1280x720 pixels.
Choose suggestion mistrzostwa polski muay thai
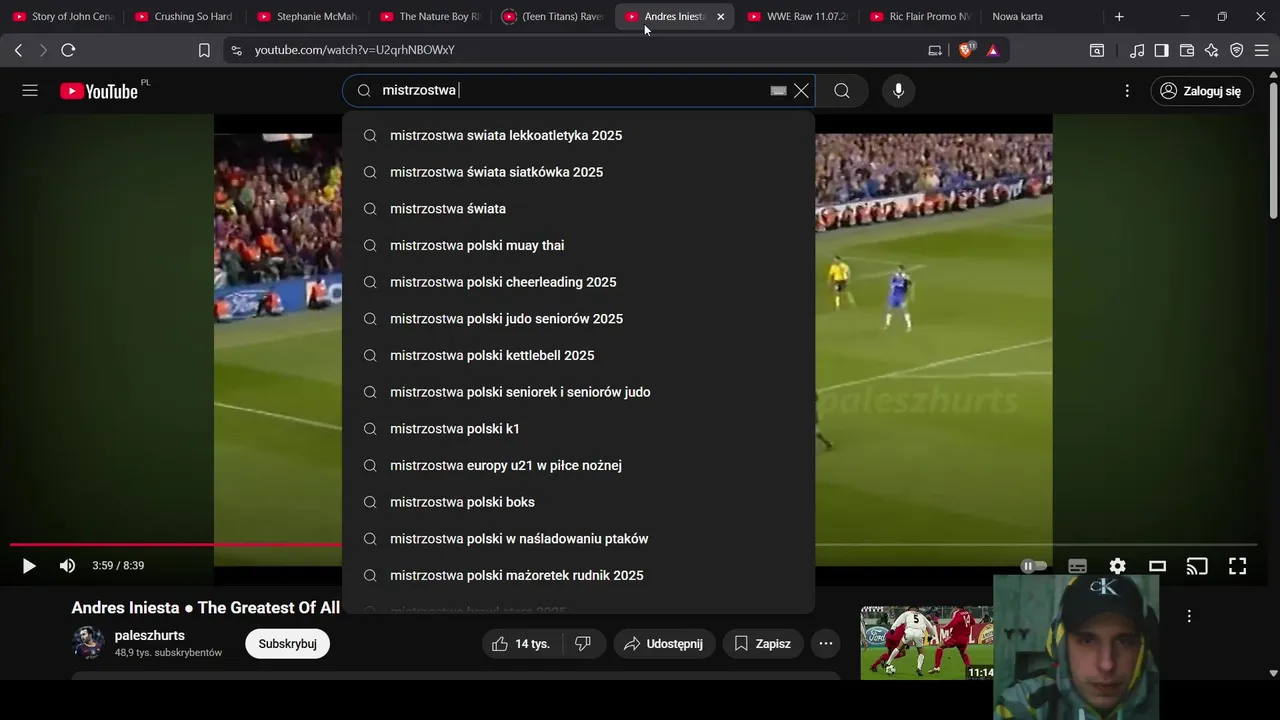578,246
